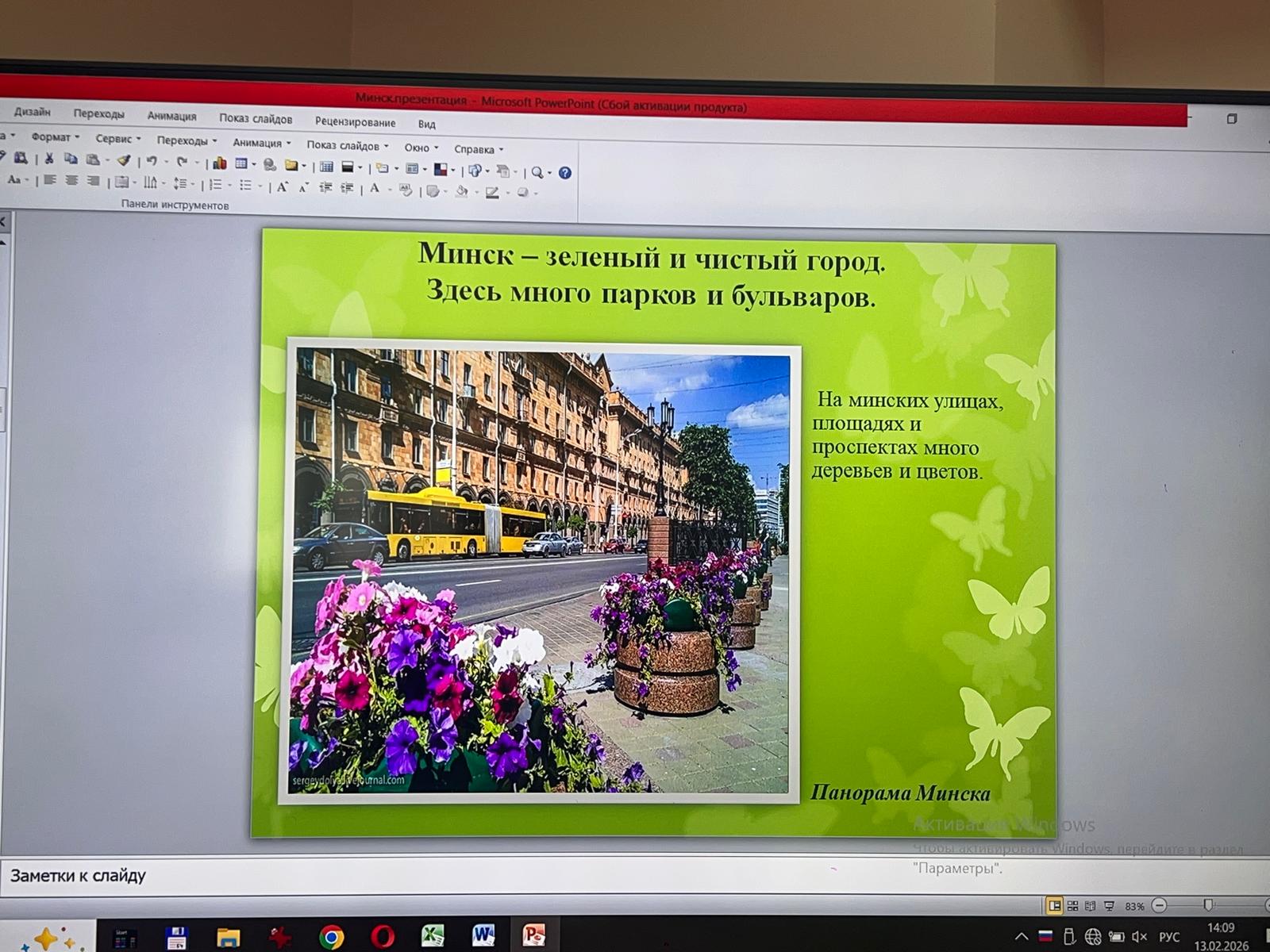Toggle Reading view in status bar
Screen dimensions: 1270x952
coord(1090,905)
